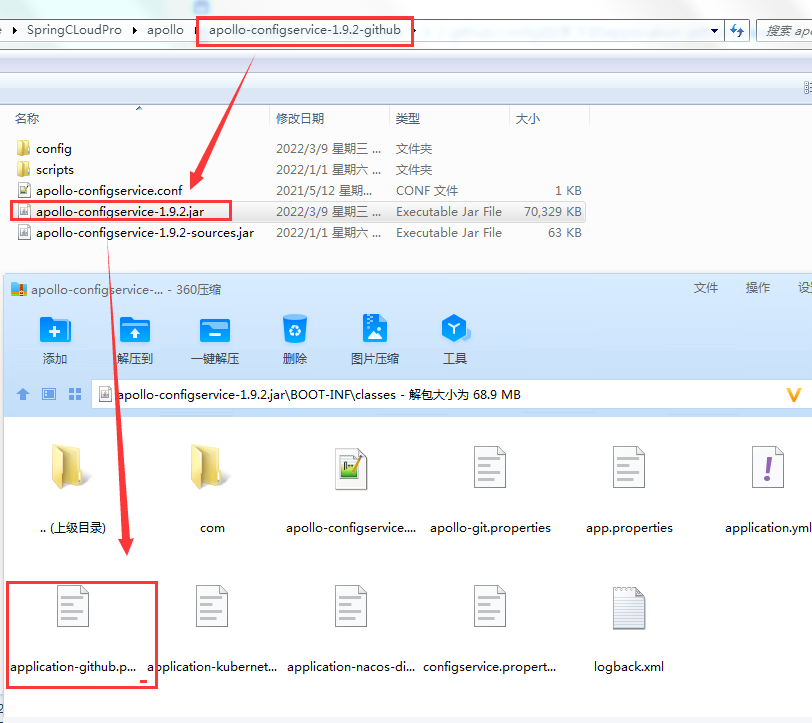Click the 添加 (Add) icon in 360压缩
The width and height of the screenshot is (812, 723).
55,330
